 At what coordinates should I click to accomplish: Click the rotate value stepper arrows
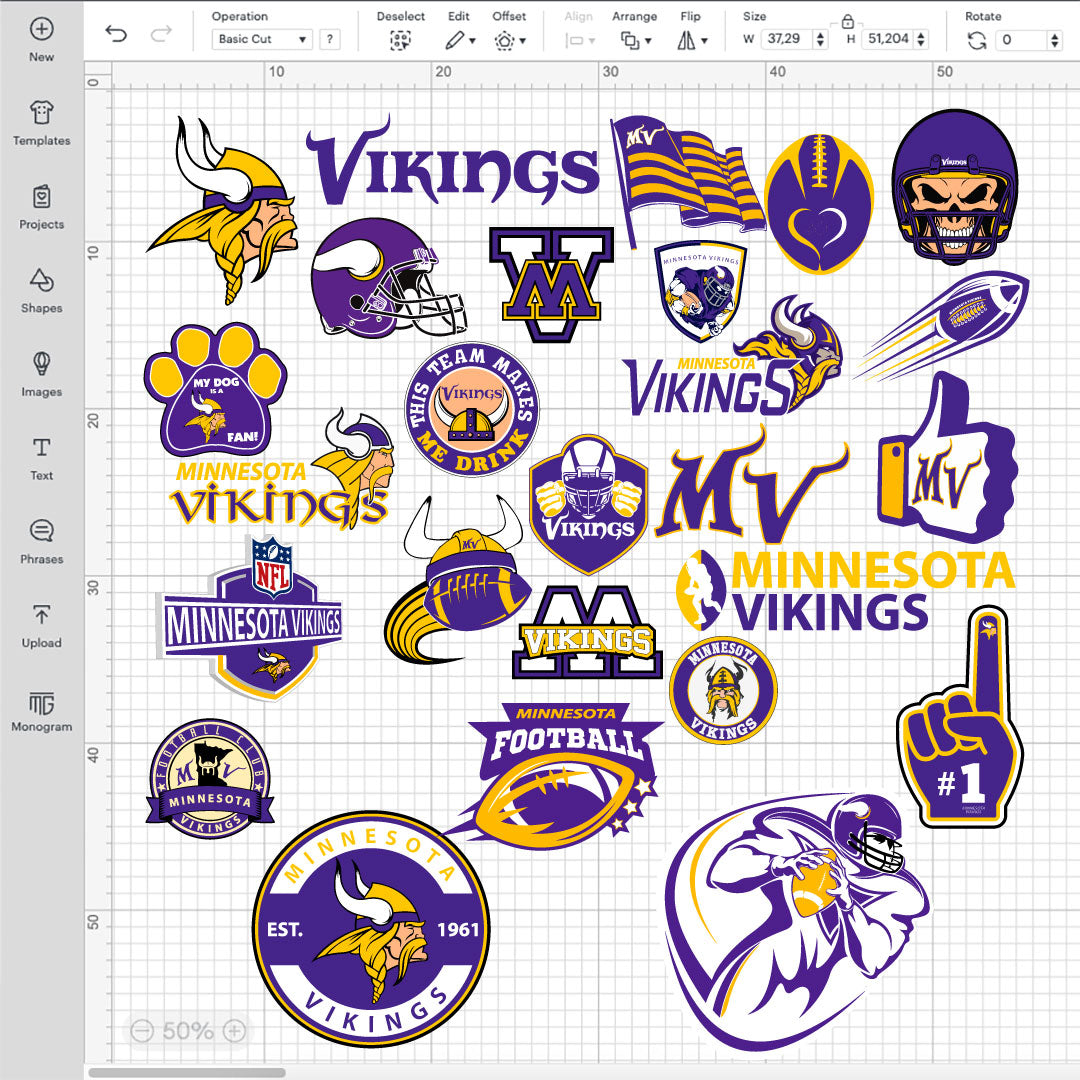[x=1055, y=40]
